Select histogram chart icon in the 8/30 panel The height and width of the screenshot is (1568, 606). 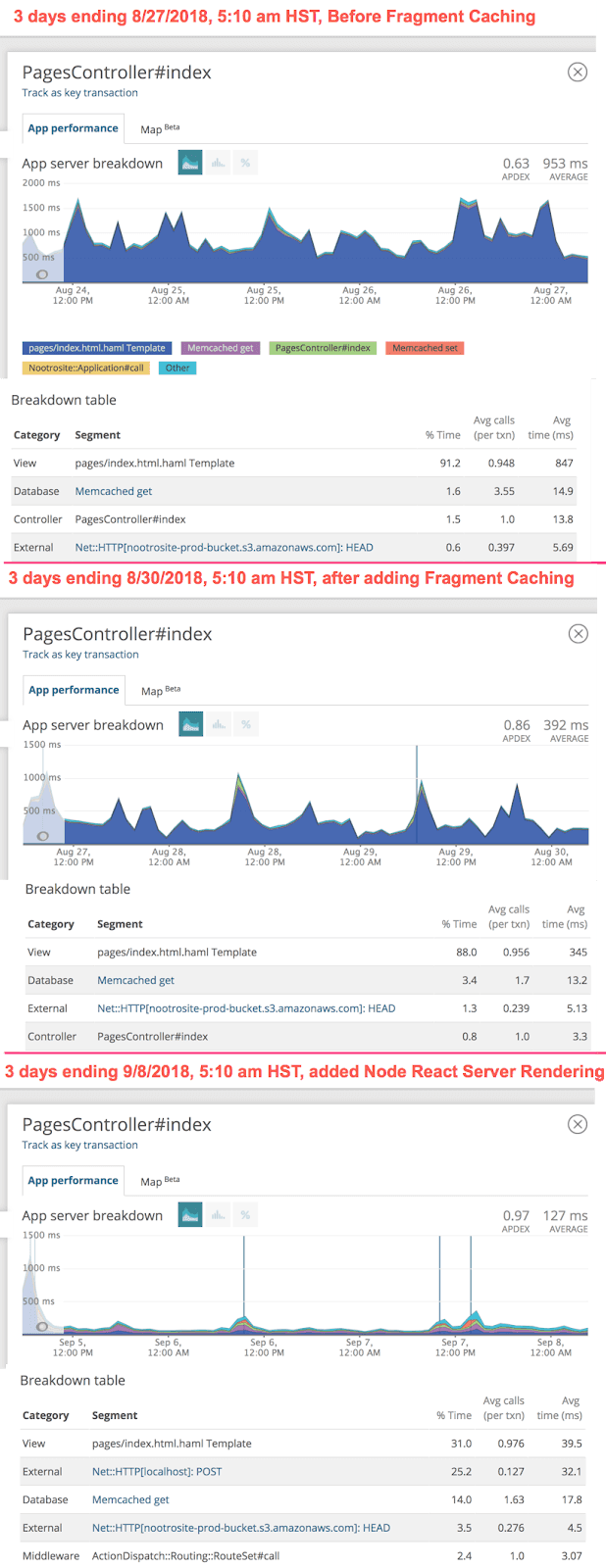(x=219, y=724)
